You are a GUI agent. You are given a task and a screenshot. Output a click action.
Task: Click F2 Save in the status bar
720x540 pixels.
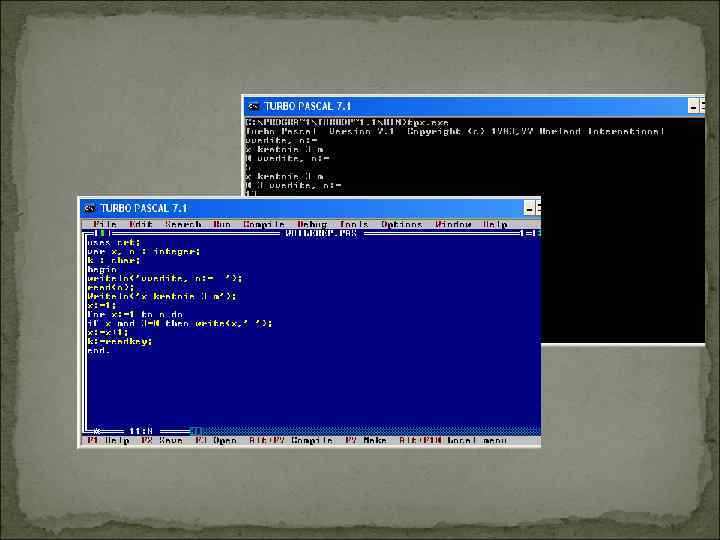(162, 440)
